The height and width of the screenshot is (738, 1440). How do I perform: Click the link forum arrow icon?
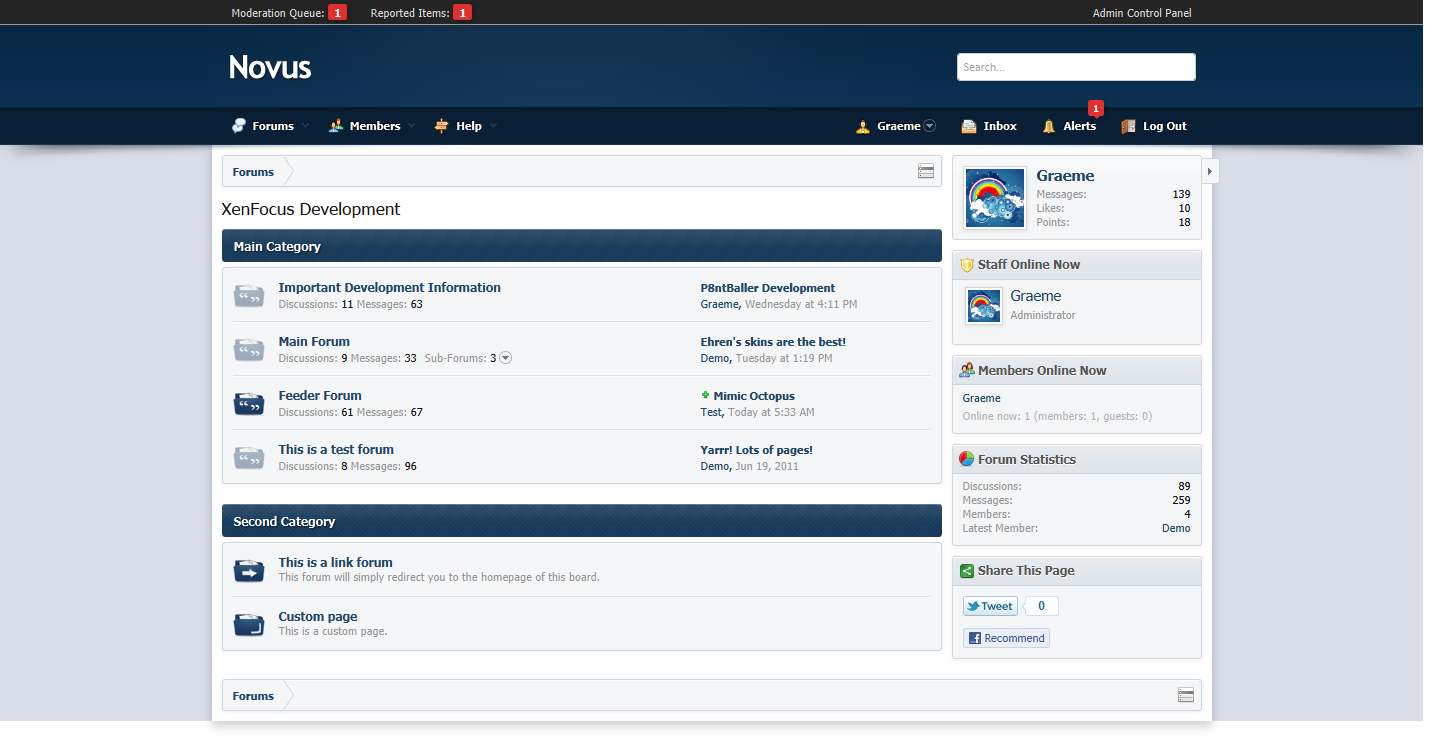(249, 571)
